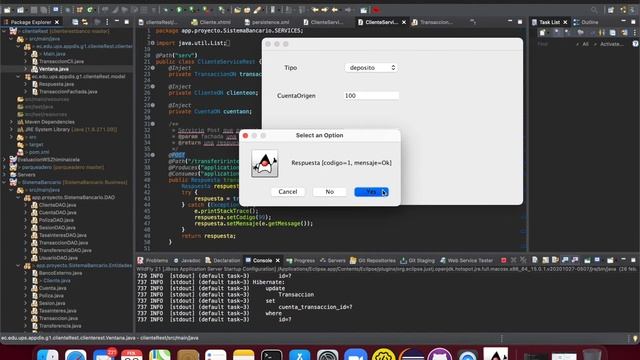The height and width of the screenshot is (360, 640).
Task: Open the Terminal app in Dock
Action: coord(271,354)
